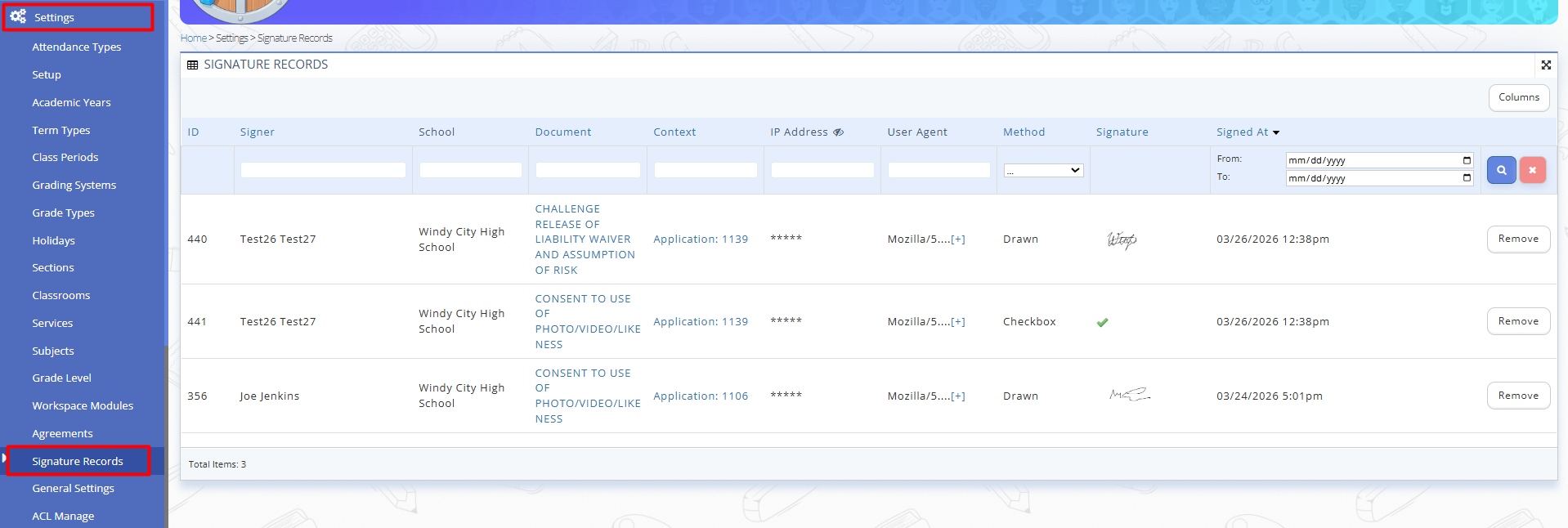Click green checkmark for record 441
The width and height of the screenshot is (1568, 528).
[1102, 322]
